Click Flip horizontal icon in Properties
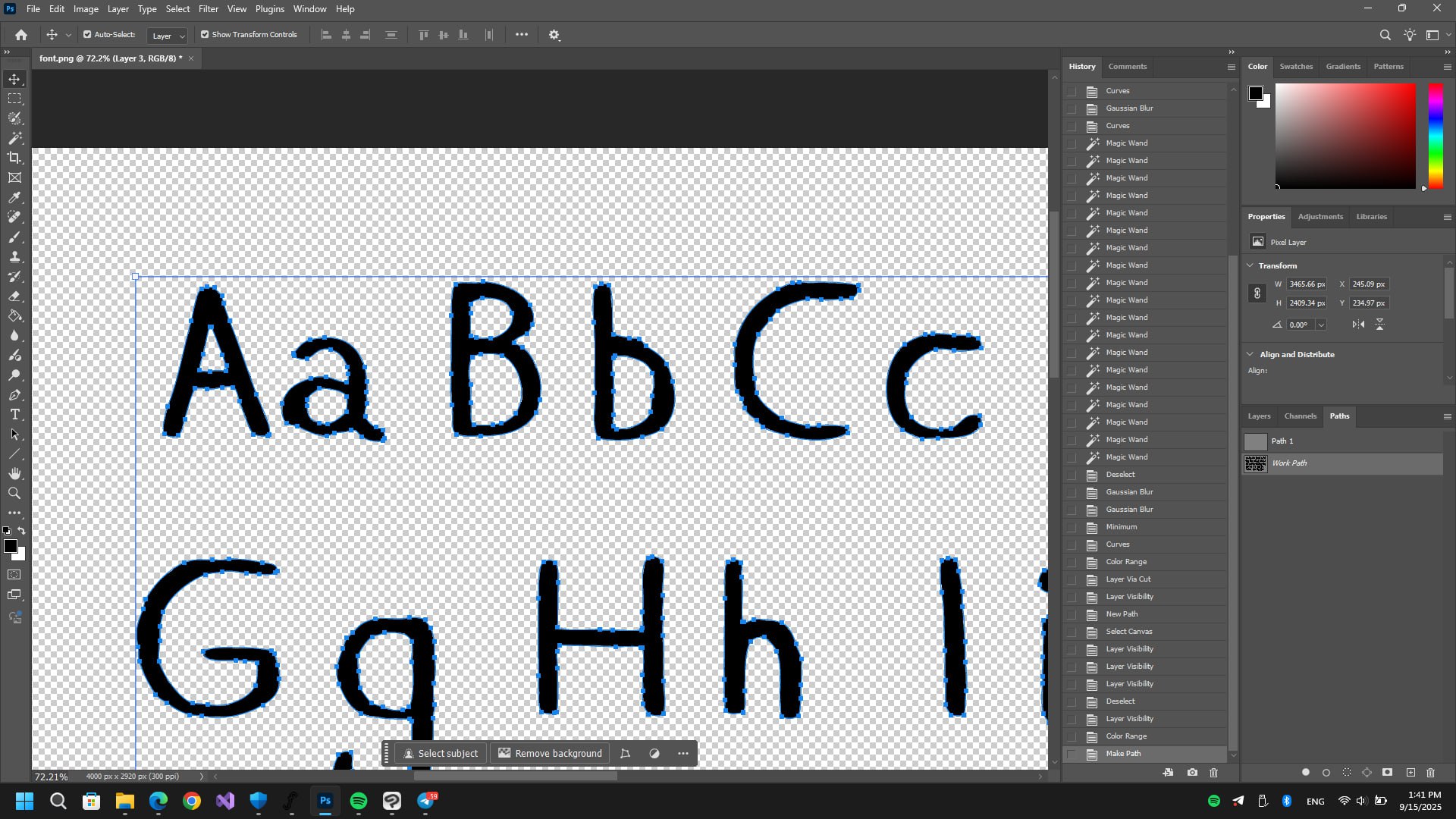This screenshot has width=1456, height=819. [1358, 325]
